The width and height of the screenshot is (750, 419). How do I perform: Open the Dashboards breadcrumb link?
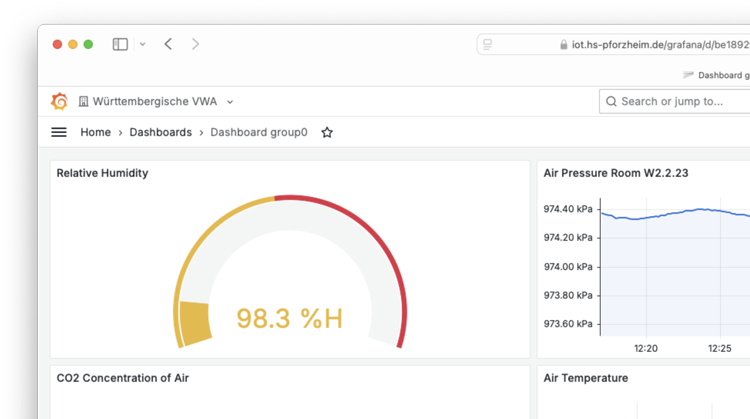pos(160,132)
